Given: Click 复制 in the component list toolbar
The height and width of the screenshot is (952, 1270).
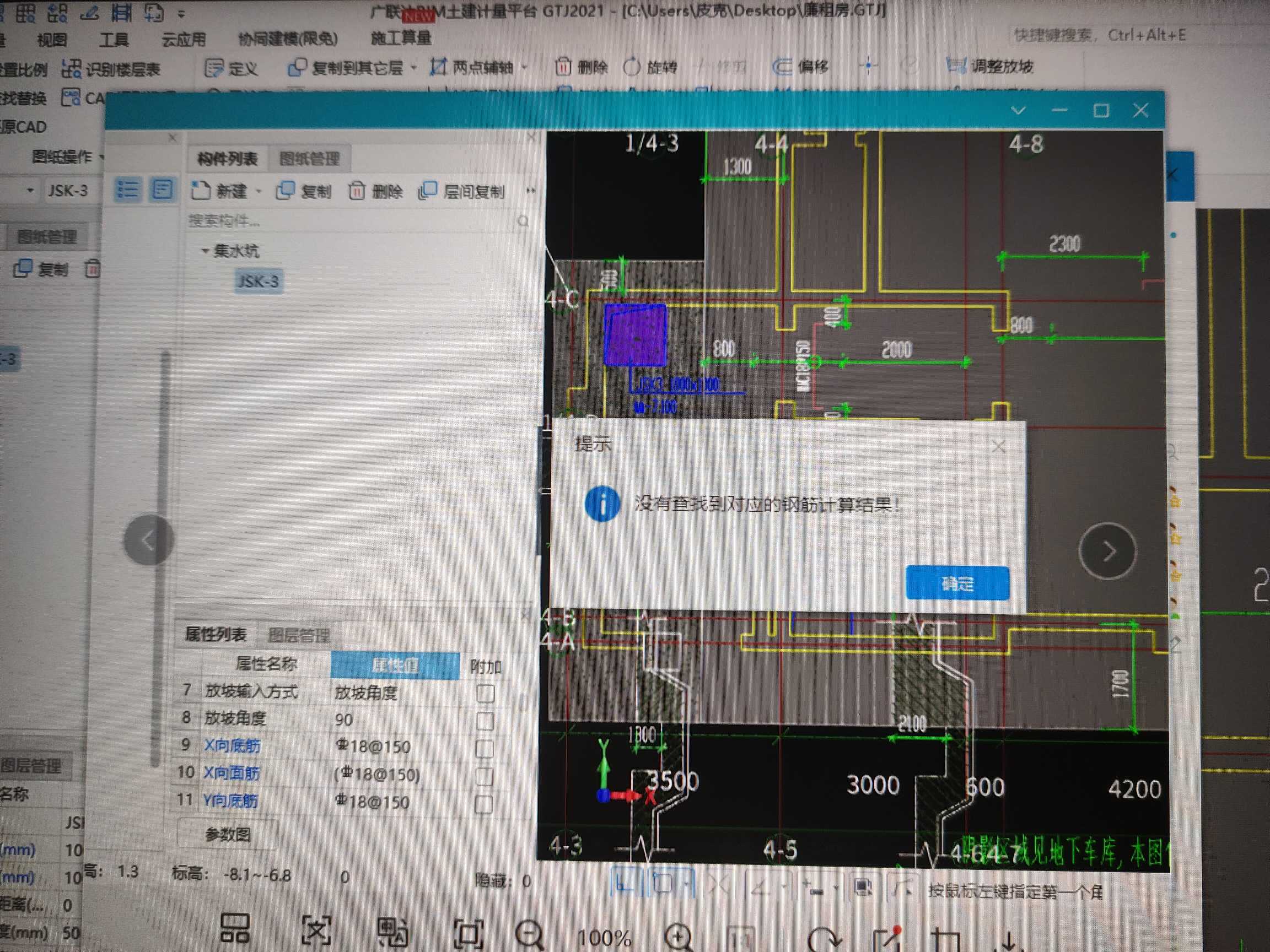Looking at the screenshot, I should [304, 191].
